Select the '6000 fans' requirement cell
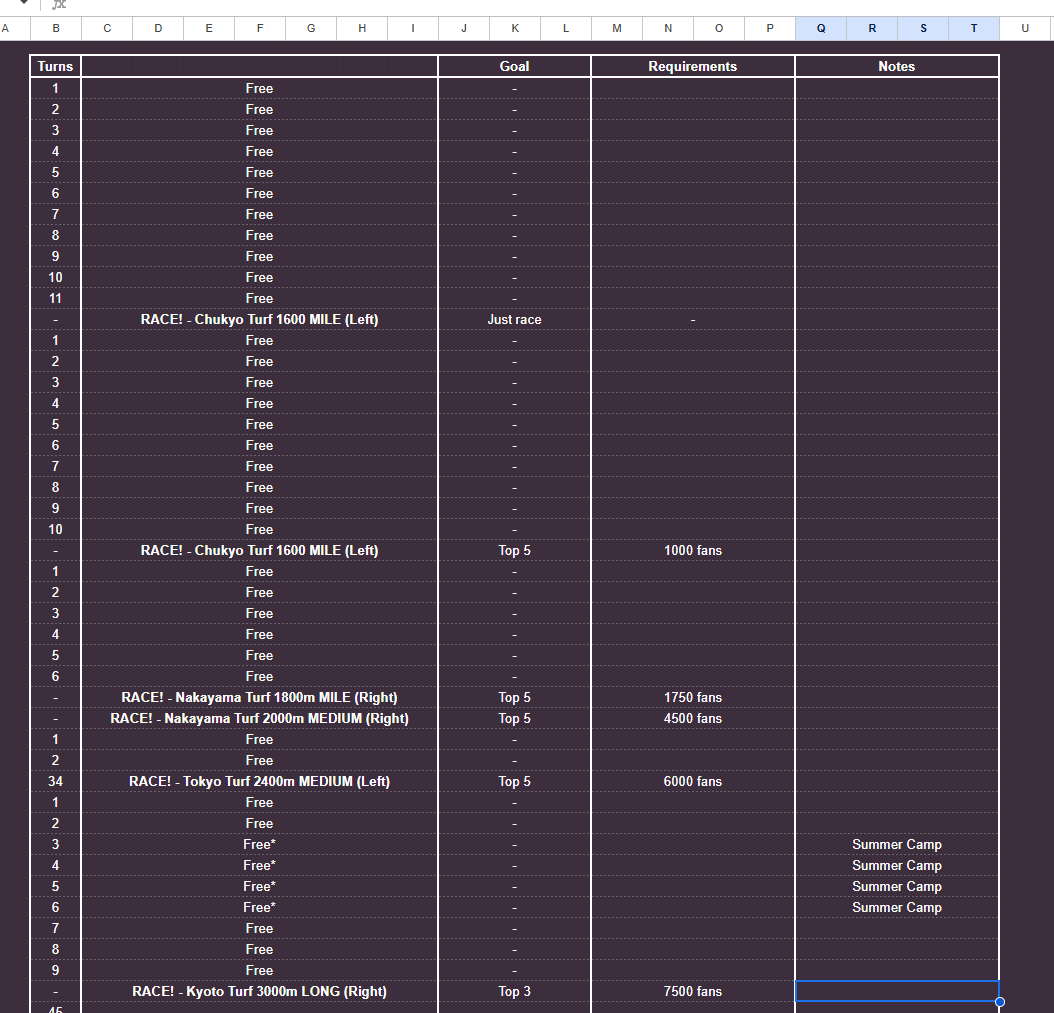 coord(692,782)
